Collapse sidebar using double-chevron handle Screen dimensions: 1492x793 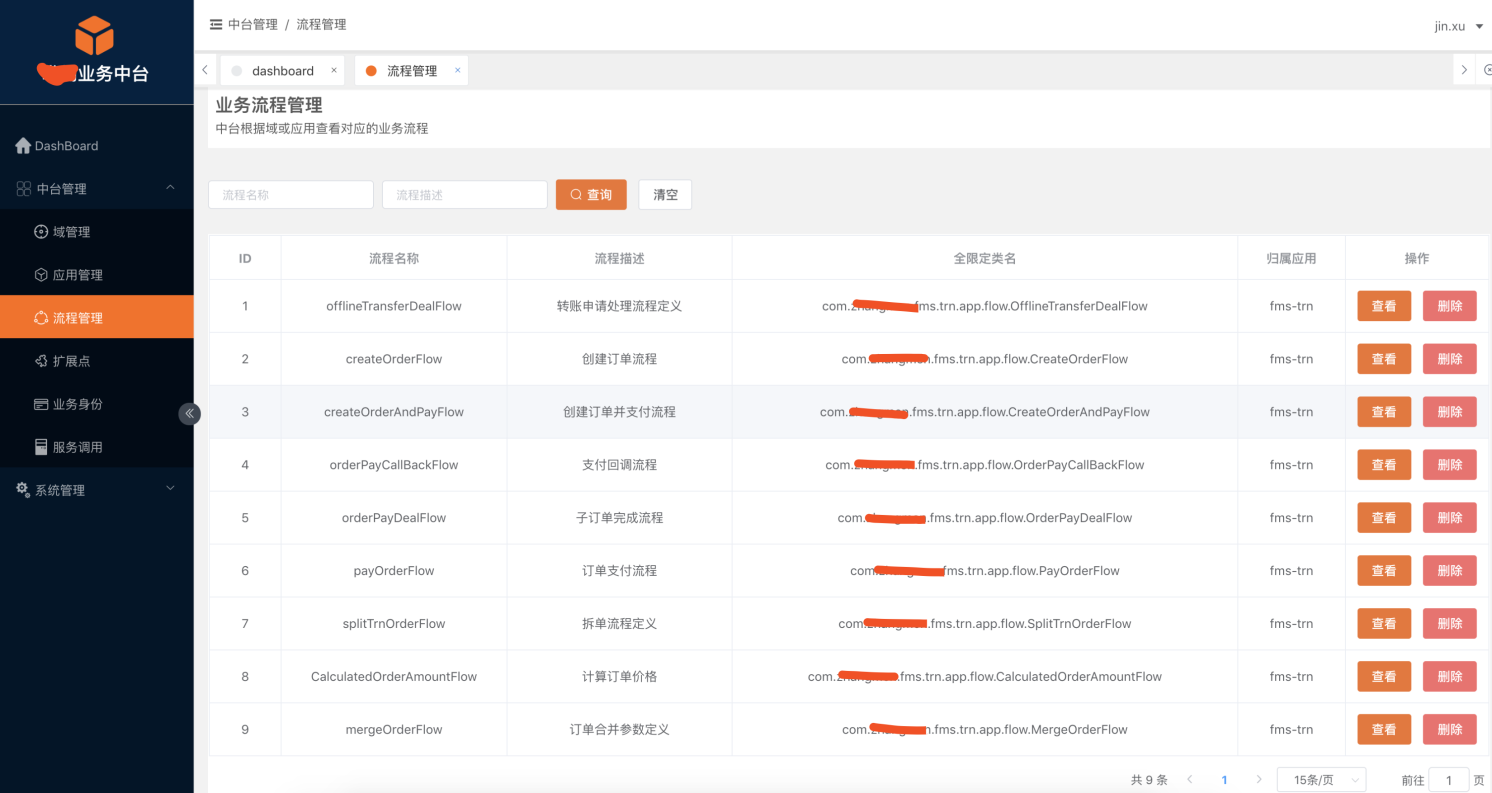tap(189, 413)
